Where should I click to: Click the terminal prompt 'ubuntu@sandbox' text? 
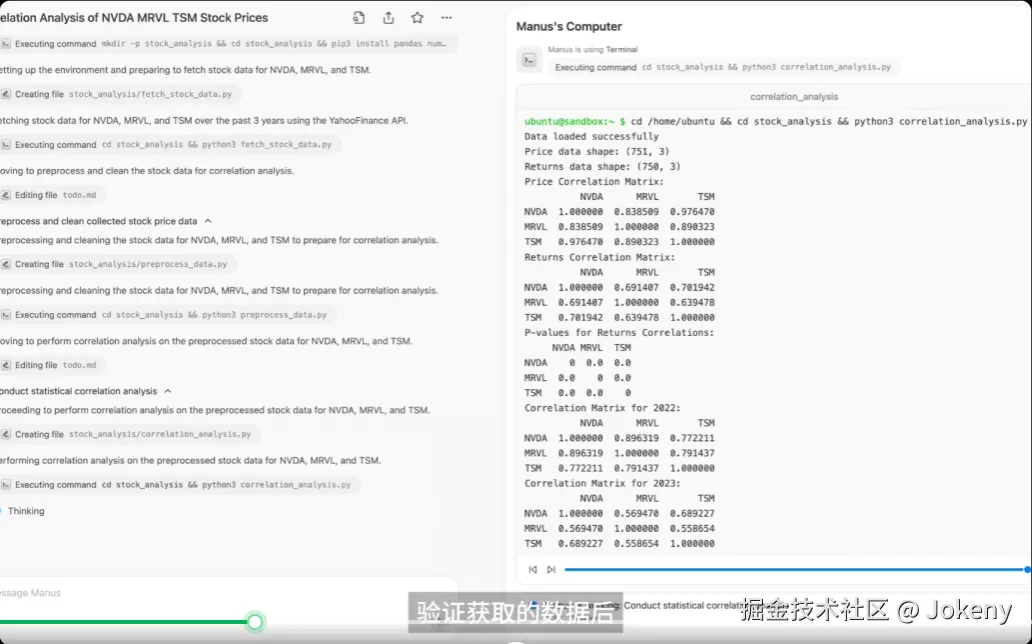pos(565,121)
